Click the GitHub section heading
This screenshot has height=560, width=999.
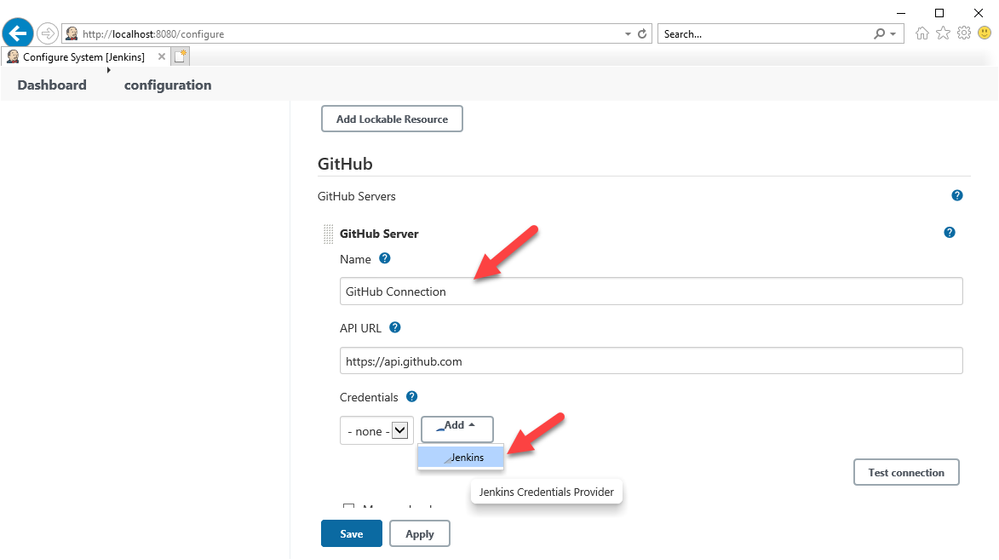(x=345, y=164)
